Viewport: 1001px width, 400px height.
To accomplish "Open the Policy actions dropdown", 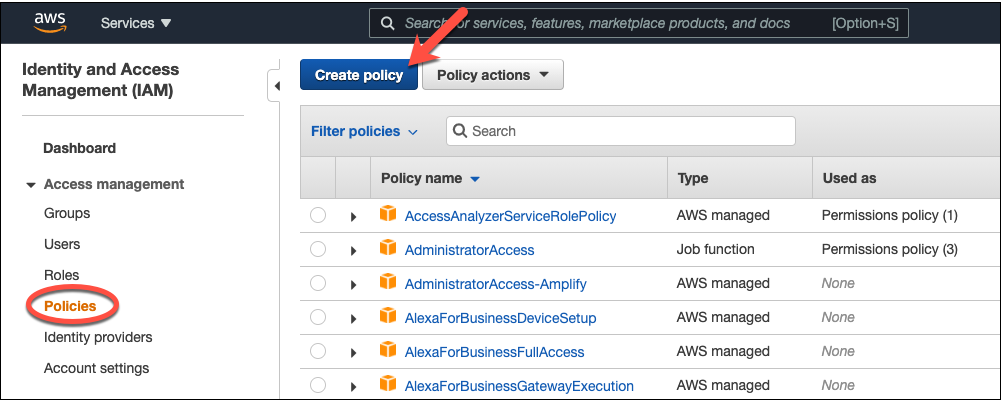I will (x=492, y=75).
